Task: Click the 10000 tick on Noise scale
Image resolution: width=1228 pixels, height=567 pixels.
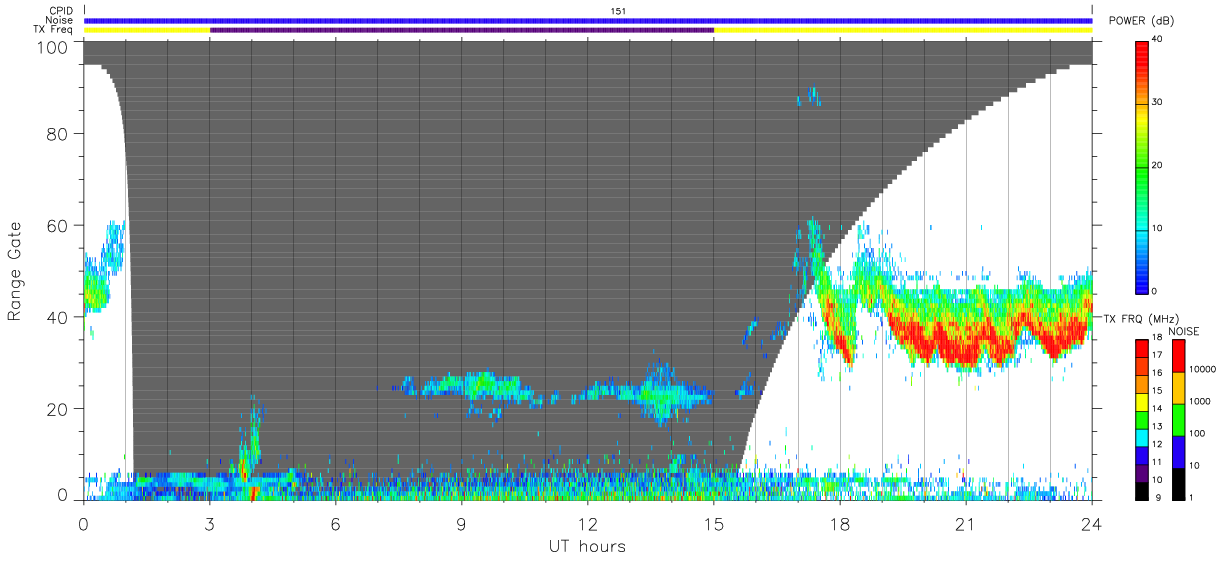Action: tap(1203, 370)
